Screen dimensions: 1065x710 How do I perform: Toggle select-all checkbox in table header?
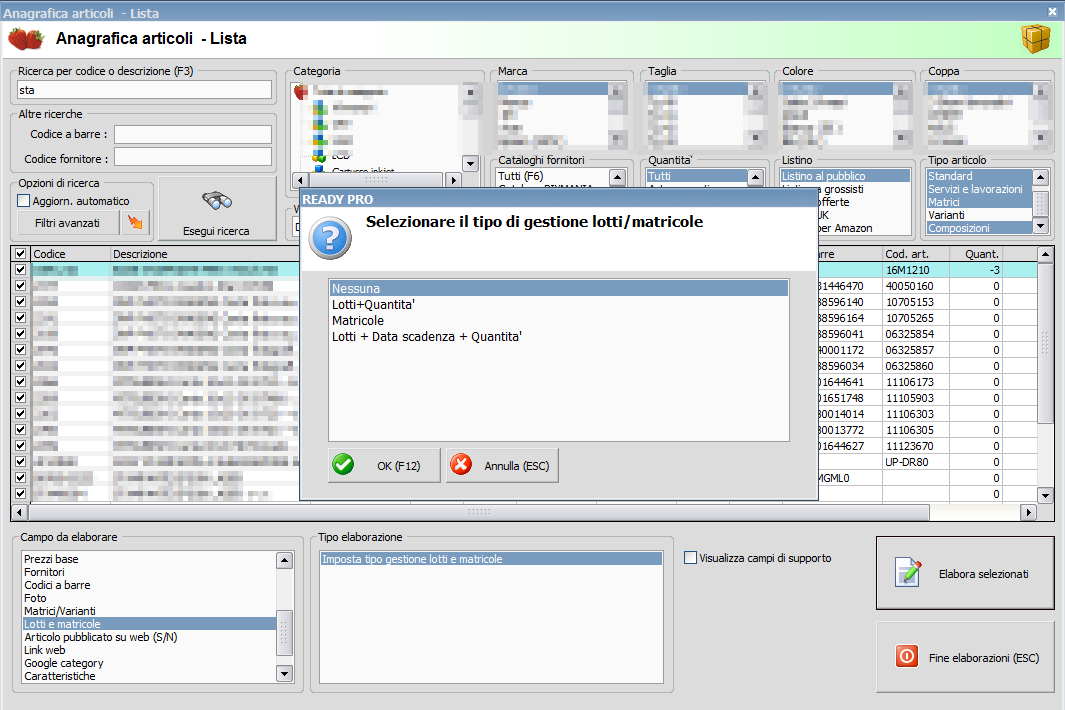click(20, 253)
